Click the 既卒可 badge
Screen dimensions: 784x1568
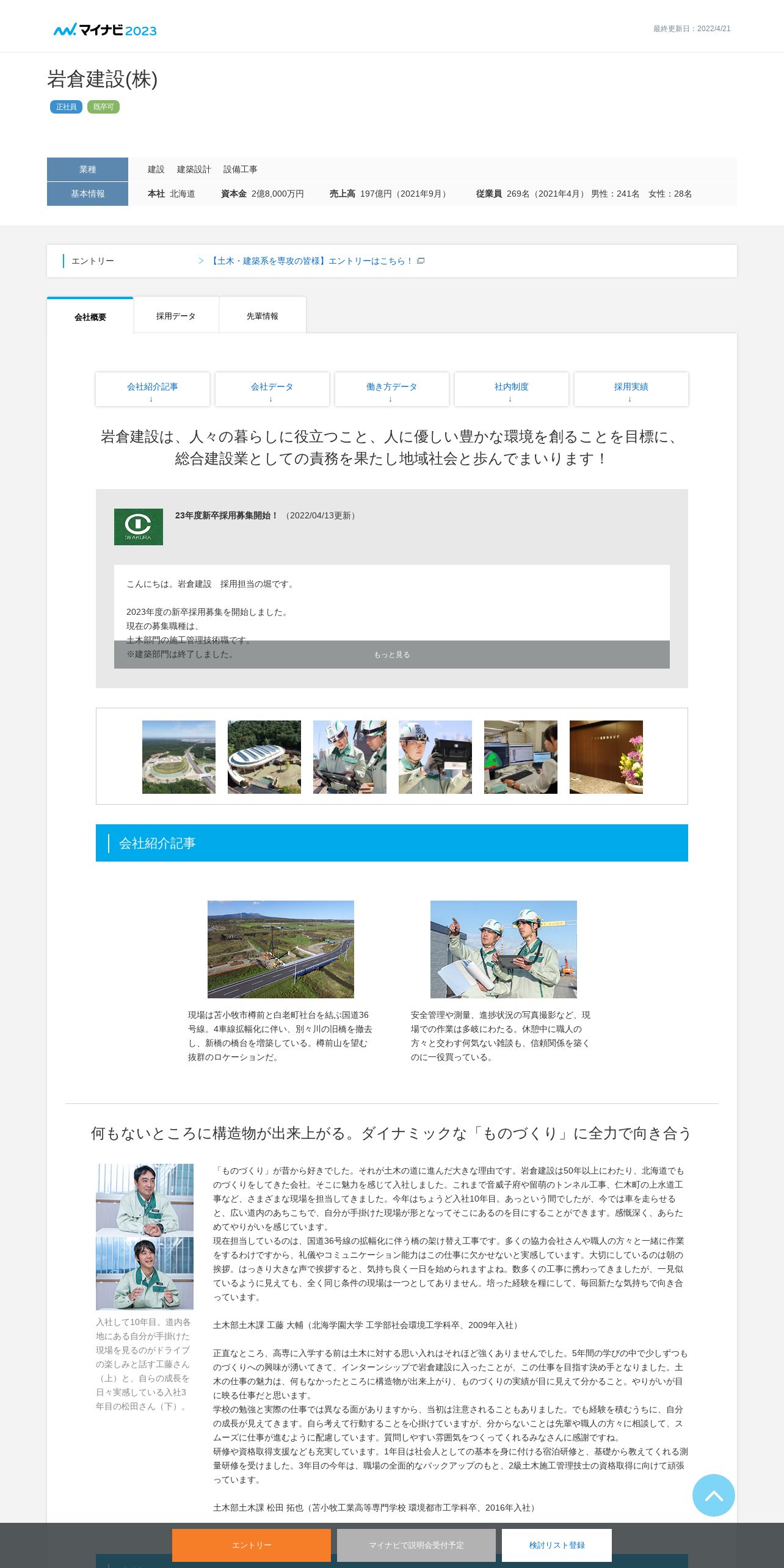103,107
